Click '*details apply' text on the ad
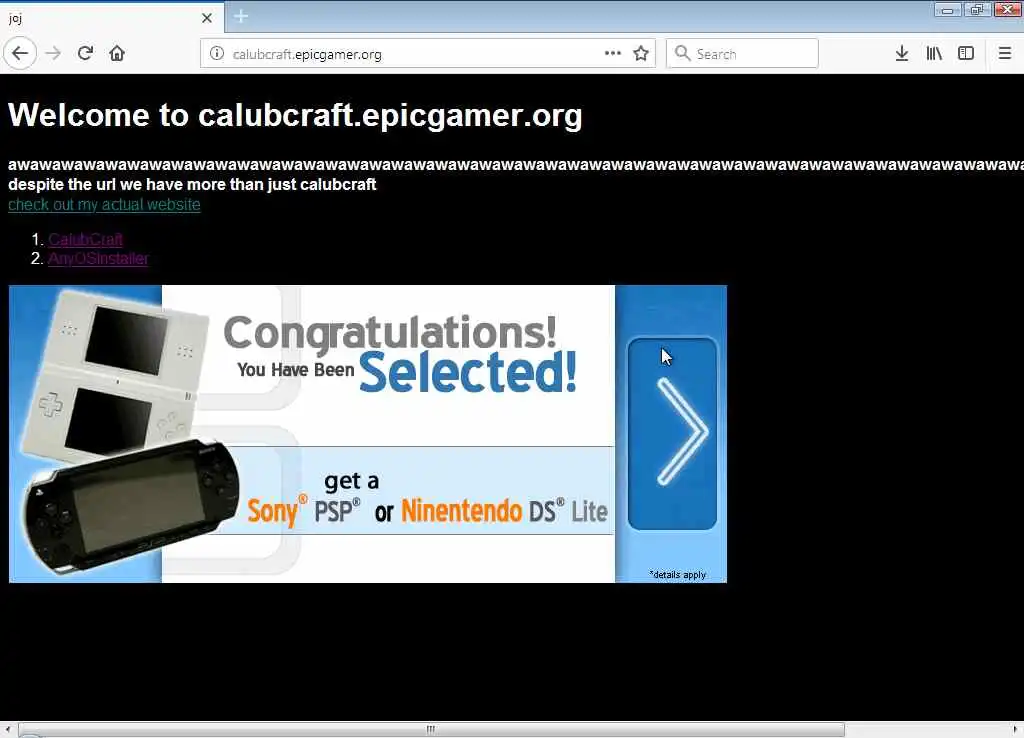Image resolution: width=1024 pixels, height=738 pixels. (x=678, y=575)
